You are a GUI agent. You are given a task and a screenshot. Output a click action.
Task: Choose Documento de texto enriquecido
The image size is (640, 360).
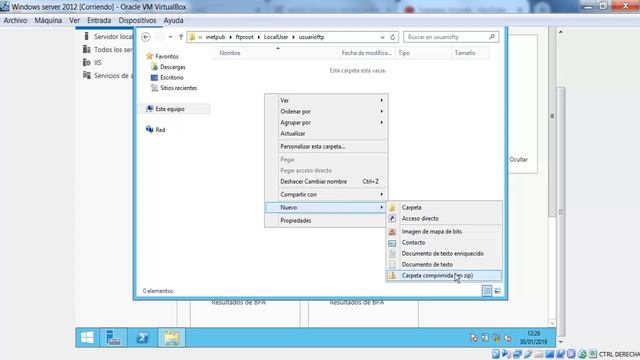pyautogui.click(x=444, y=253)
